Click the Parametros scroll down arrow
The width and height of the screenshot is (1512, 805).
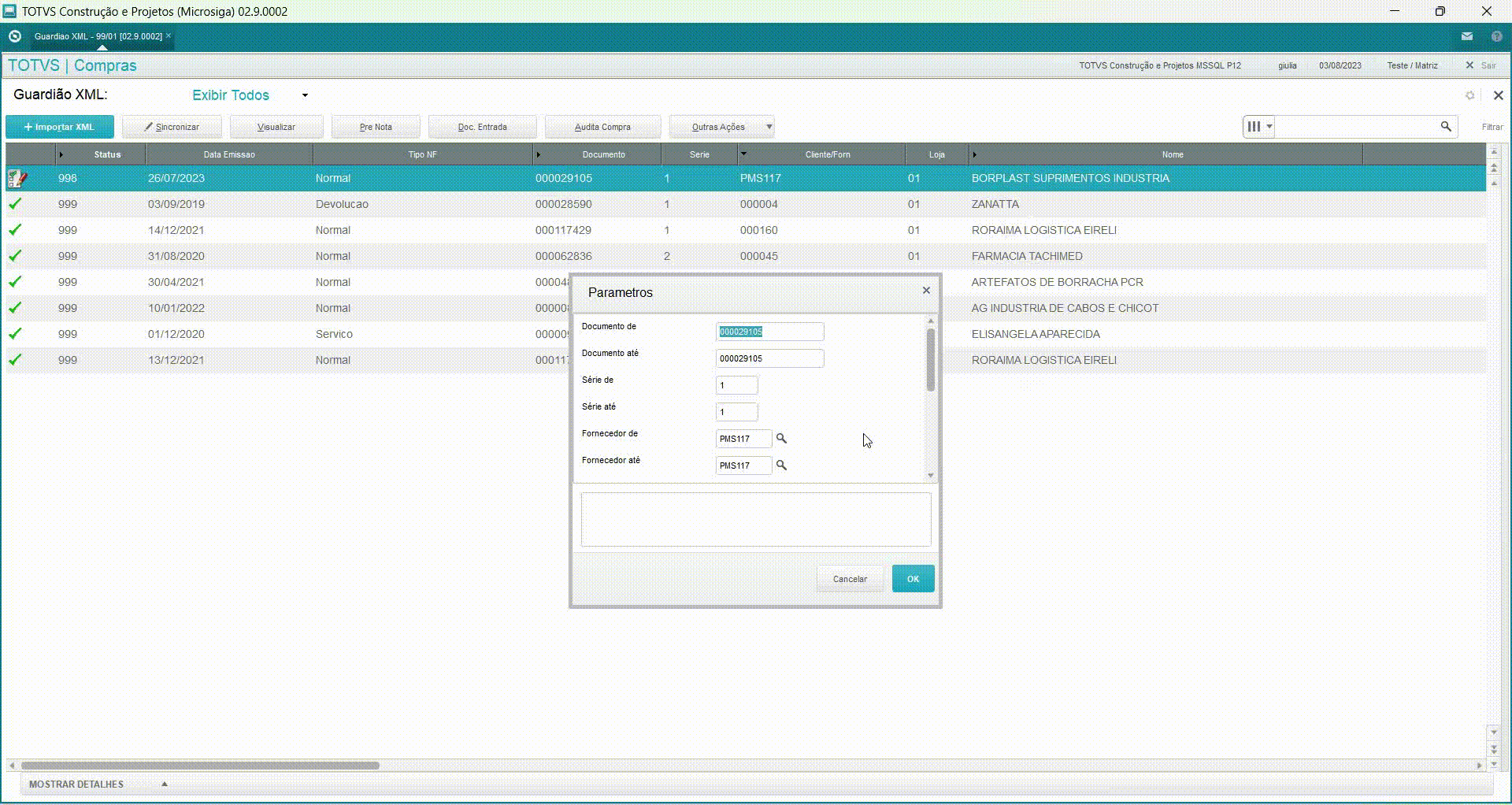pyautogui.click(x=931, y=476)
